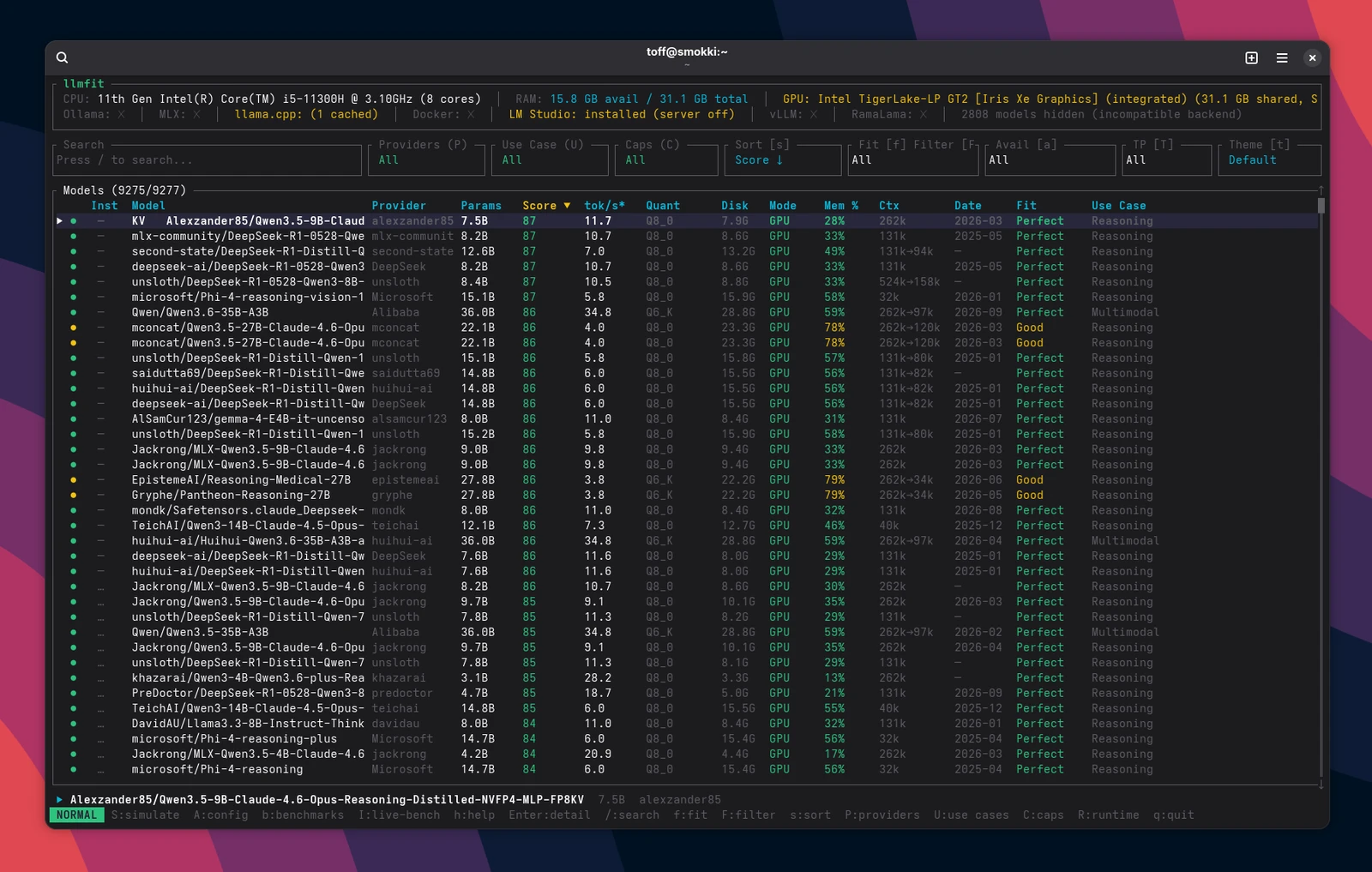Select the AlSamCur123/gemma-4-E4B-it-uncenso row
The height and width of the screenshot is (872, 1372).
[x=686, y=419]
